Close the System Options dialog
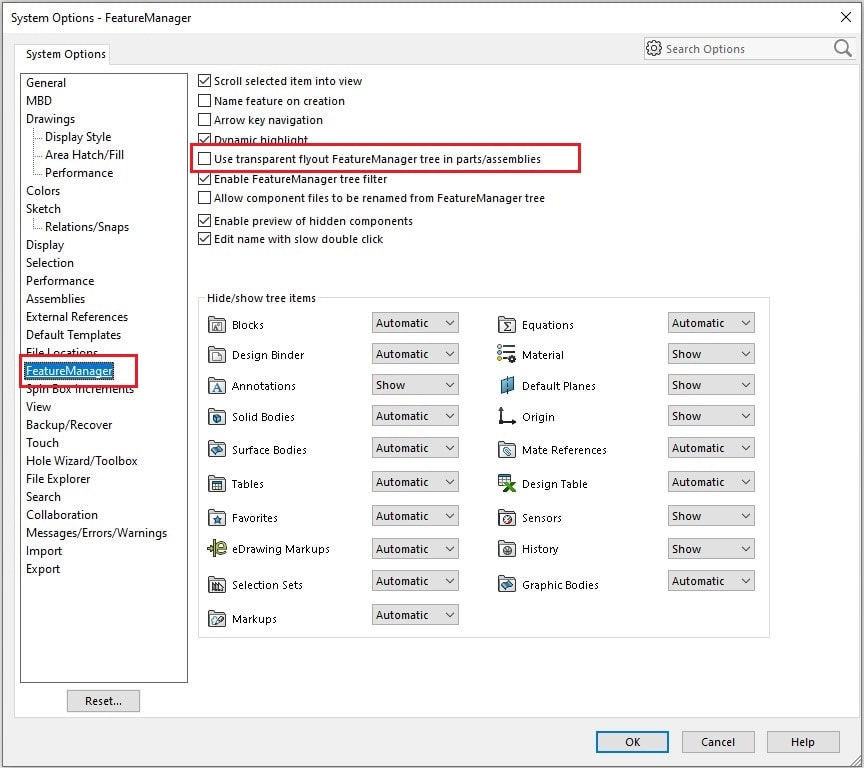 [846, 17]
